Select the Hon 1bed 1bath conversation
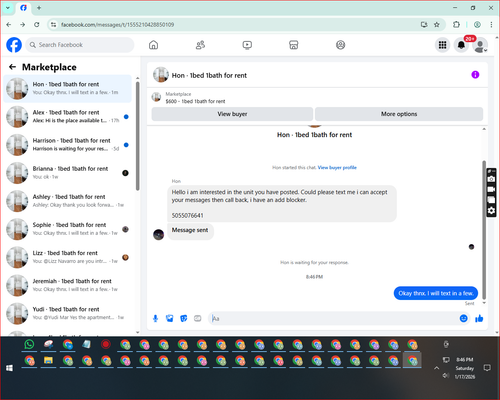The height and width of the screenshot is (400, 500). point(68,89)
